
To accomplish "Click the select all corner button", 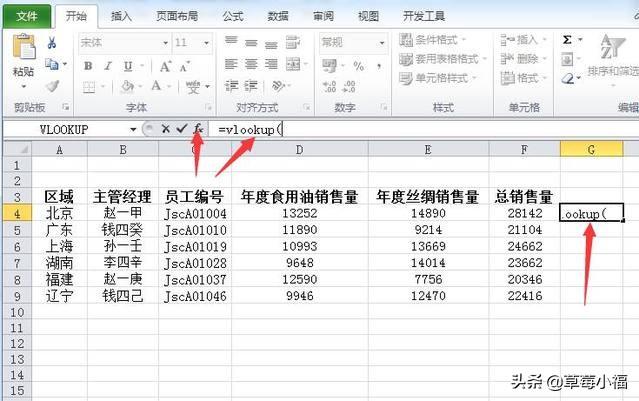I will pos(17,150).
